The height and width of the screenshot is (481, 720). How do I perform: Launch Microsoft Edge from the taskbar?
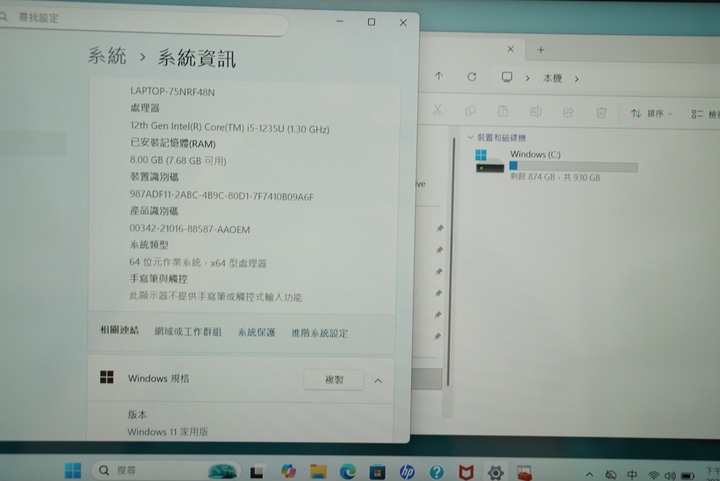tap(347, 471)
